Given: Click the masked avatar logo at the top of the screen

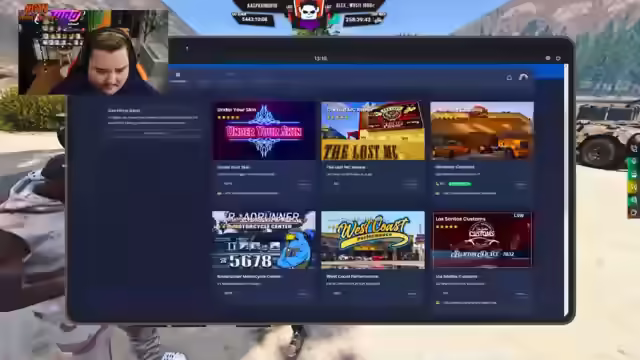Looking at the screenshot, I should pos(309,15).
